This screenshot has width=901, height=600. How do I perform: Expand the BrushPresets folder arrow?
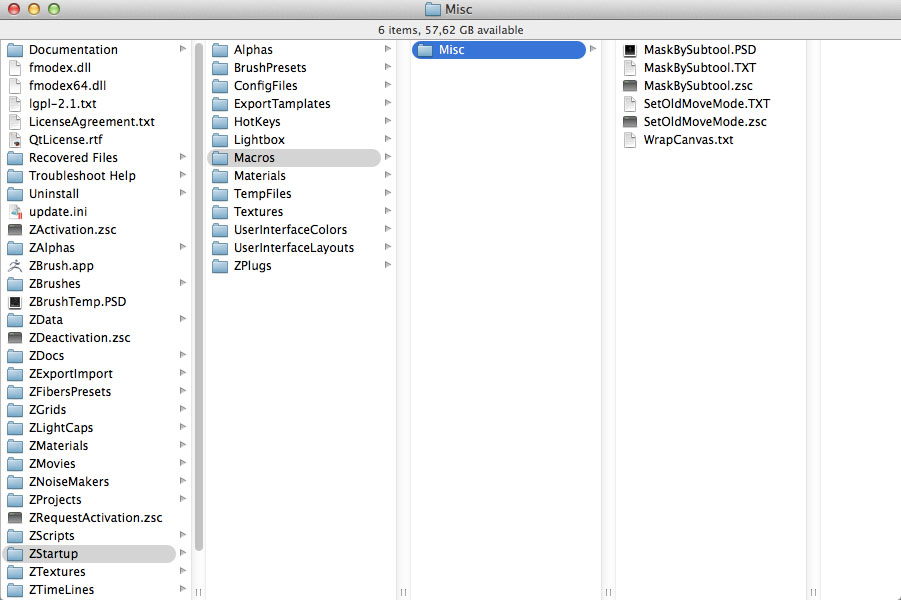tap(388, 67)
